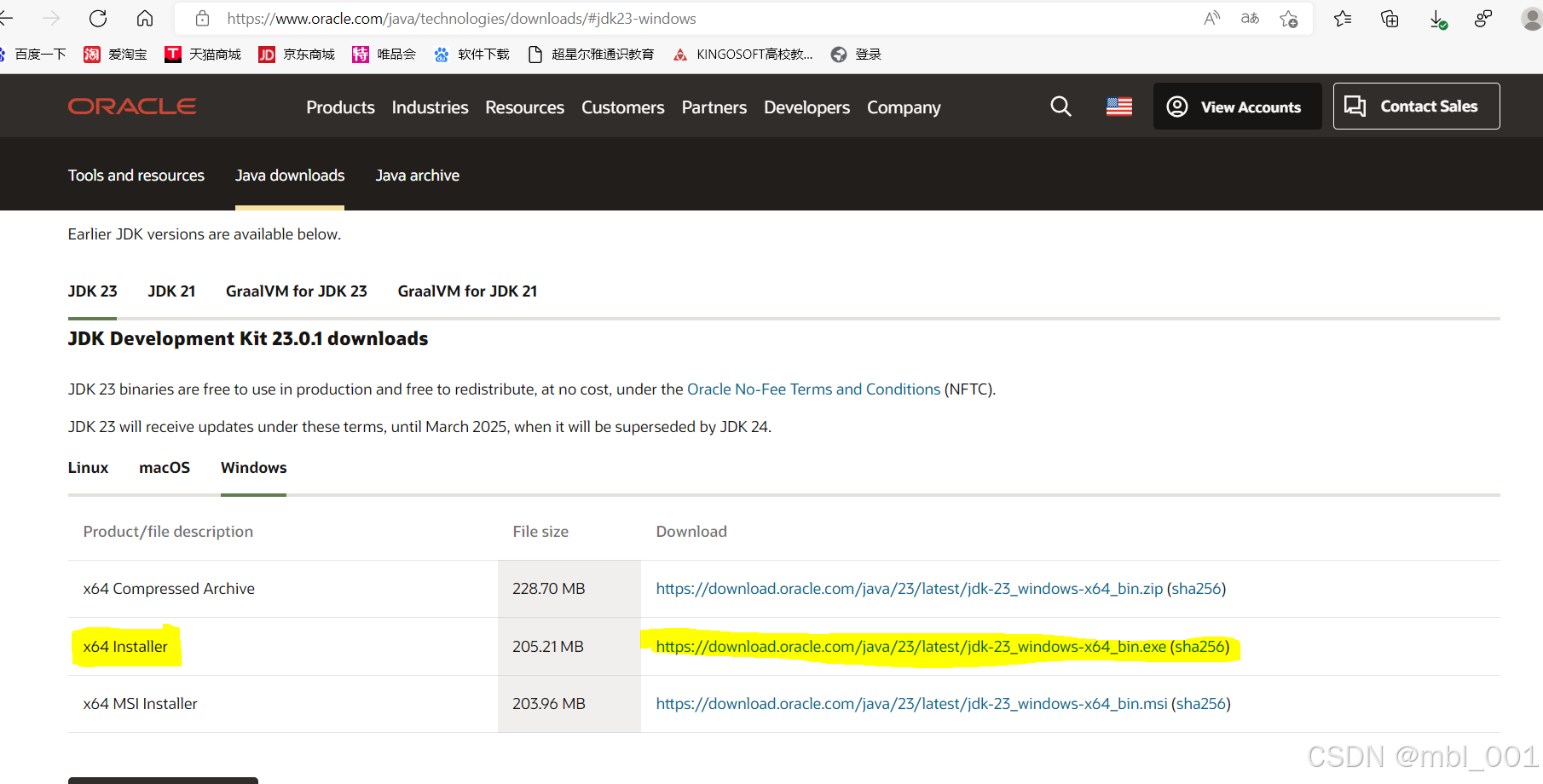Click the share icon in browser toolbar
The width and height of the screenshot is (1543, 784).
click(x=1483, y=18)
